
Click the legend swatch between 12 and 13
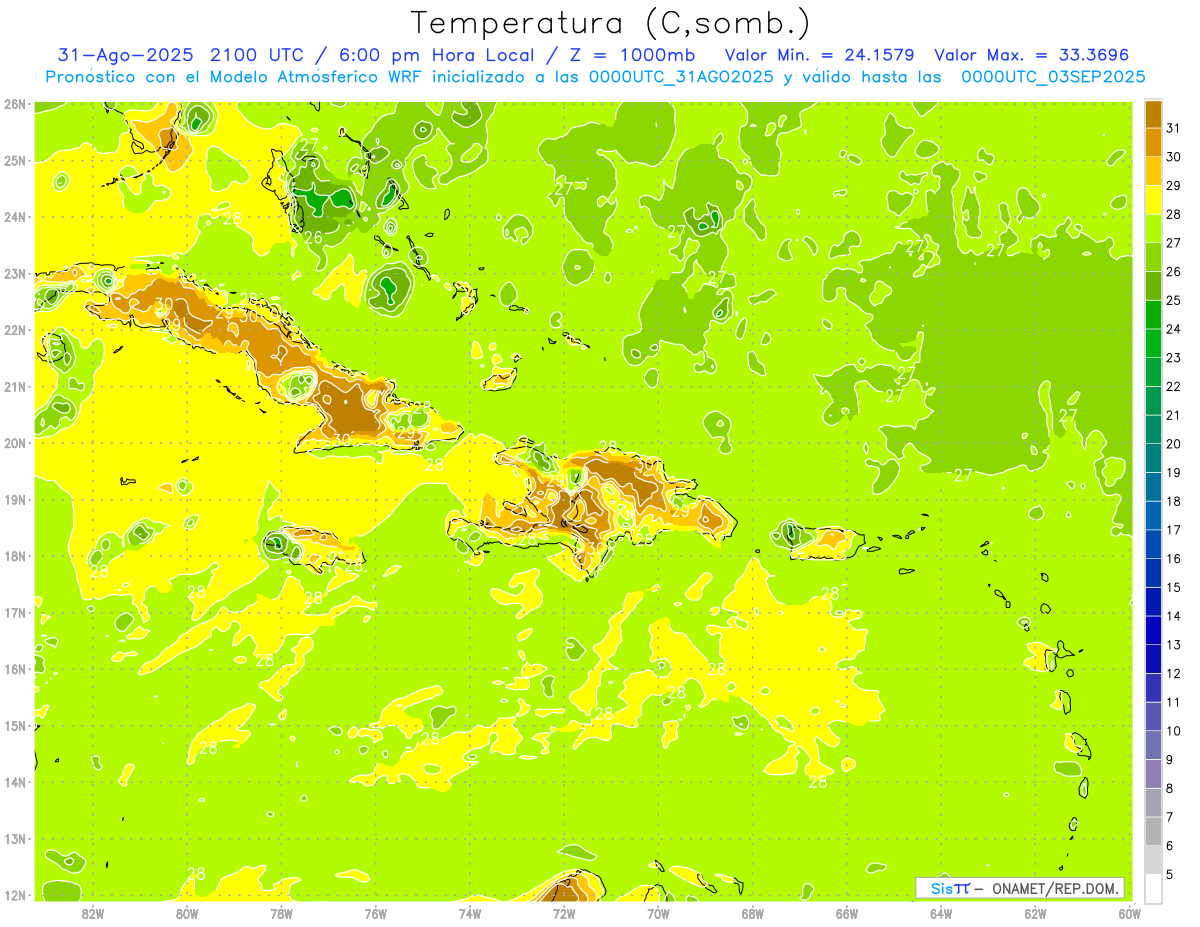(x=1153, y=659)
